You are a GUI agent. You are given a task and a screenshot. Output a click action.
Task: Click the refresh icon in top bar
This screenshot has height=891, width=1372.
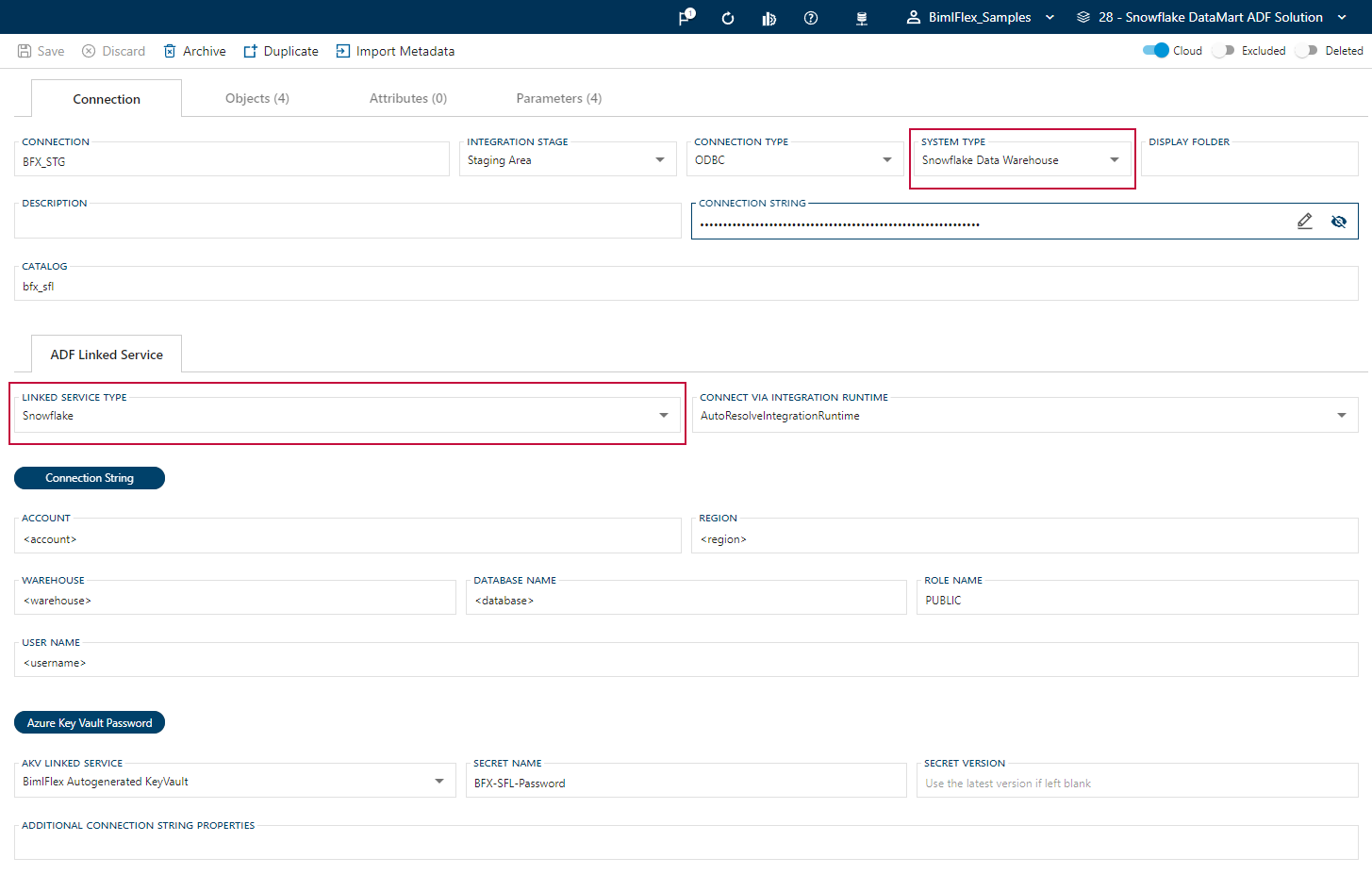pos(727,18)
